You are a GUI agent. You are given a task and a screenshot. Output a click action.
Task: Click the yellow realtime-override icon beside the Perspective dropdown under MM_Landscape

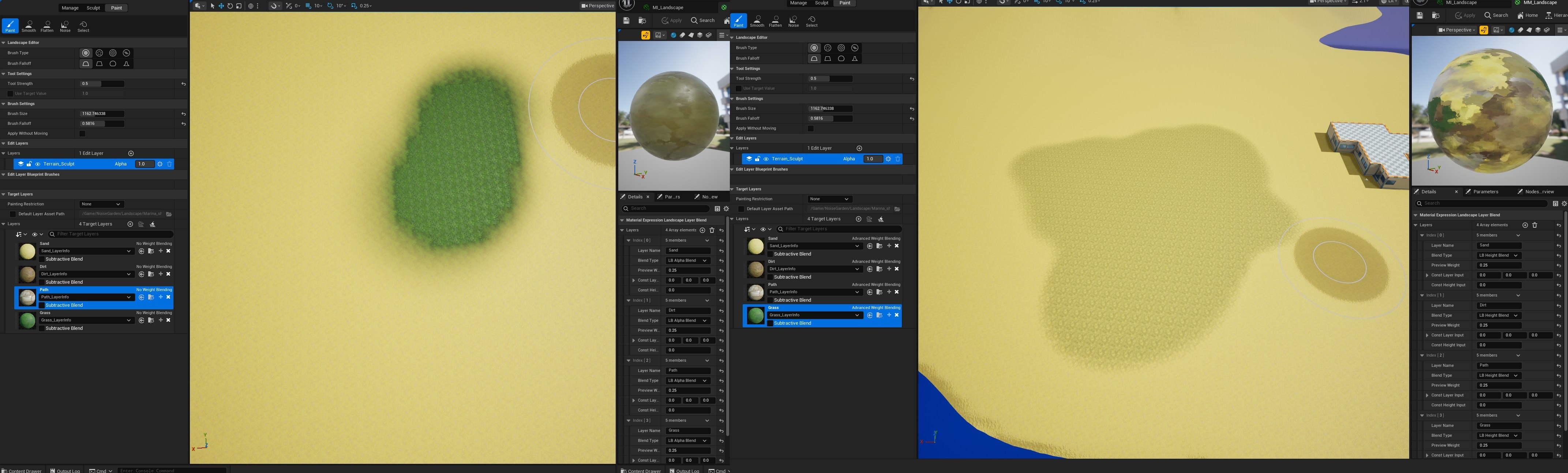tap(1483, 30)
